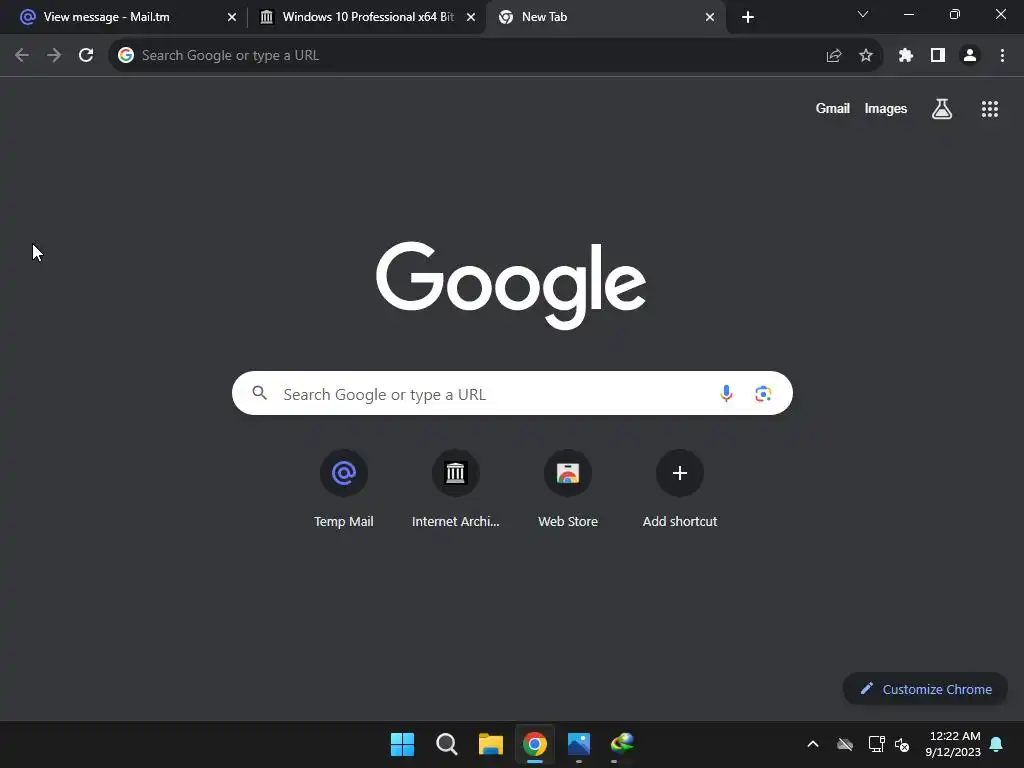Open Internet Download Manager taskbar icon

[622, 743]
